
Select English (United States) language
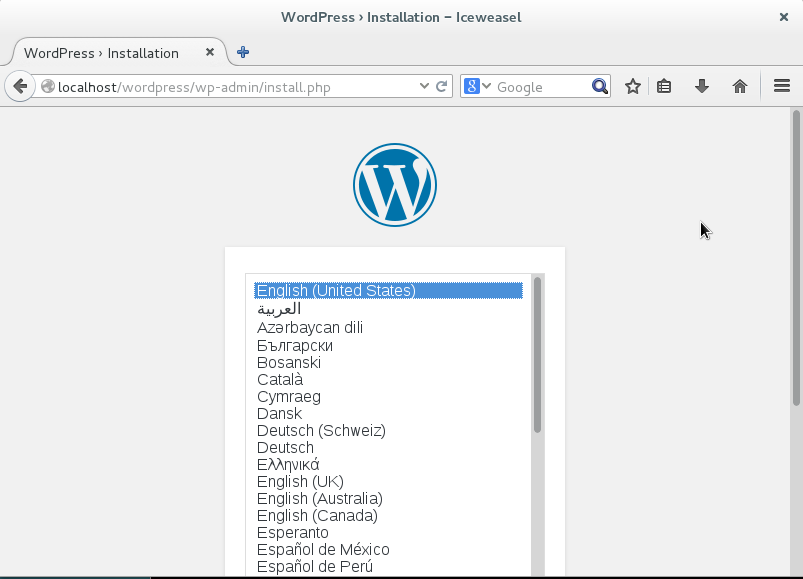(x=389, y=290)
